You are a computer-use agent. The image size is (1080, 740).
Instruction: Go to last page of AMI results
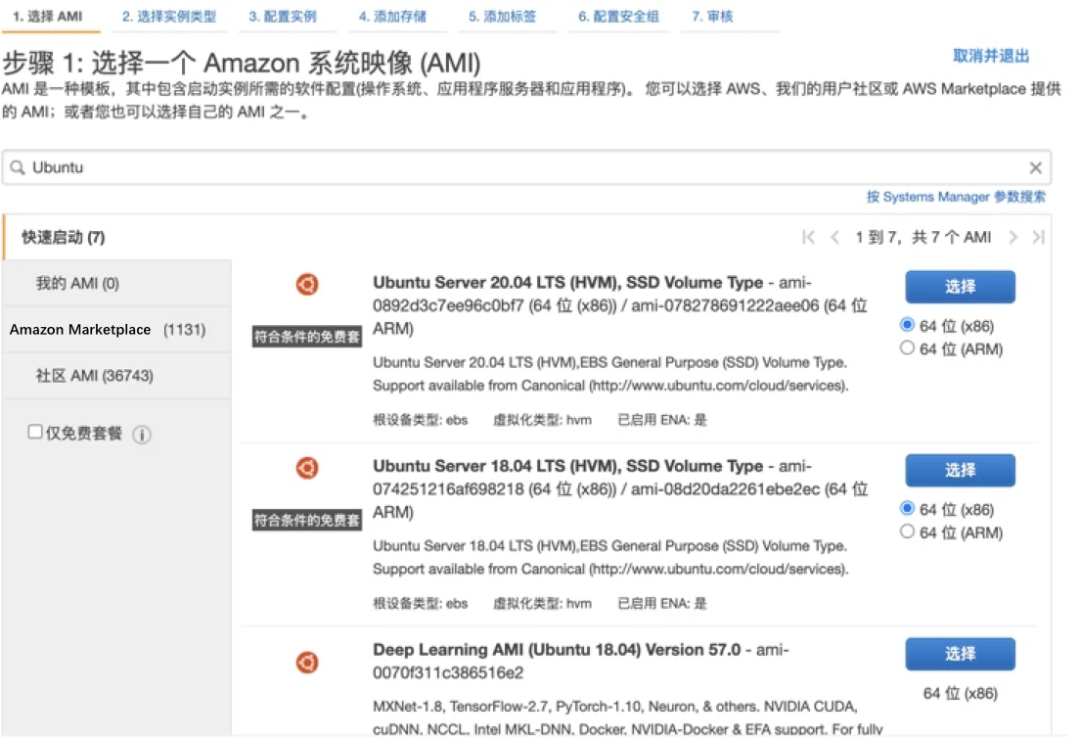click(1039, 238)
